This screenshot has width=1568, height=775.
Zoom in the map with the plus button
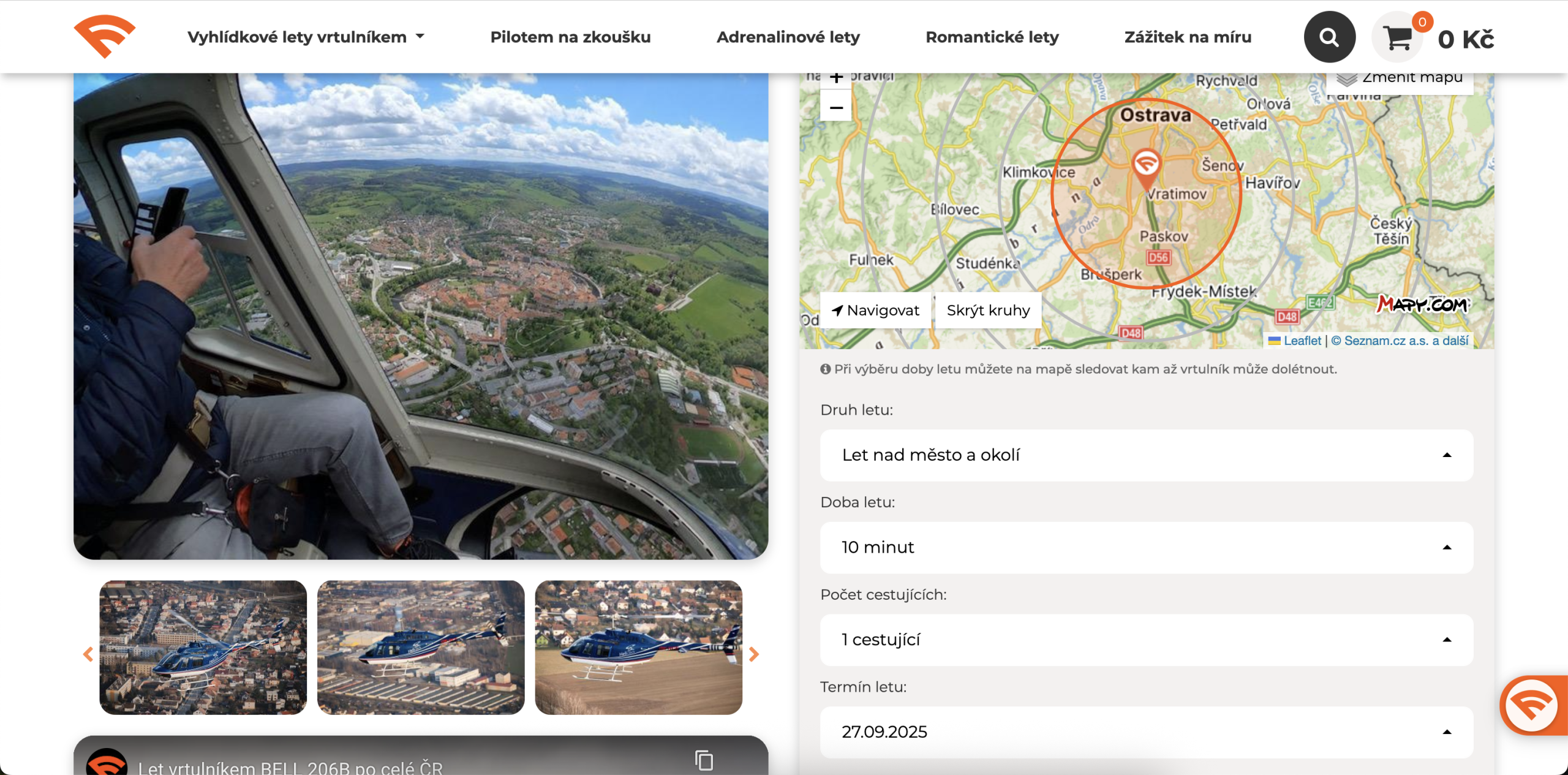click(836, 78)
